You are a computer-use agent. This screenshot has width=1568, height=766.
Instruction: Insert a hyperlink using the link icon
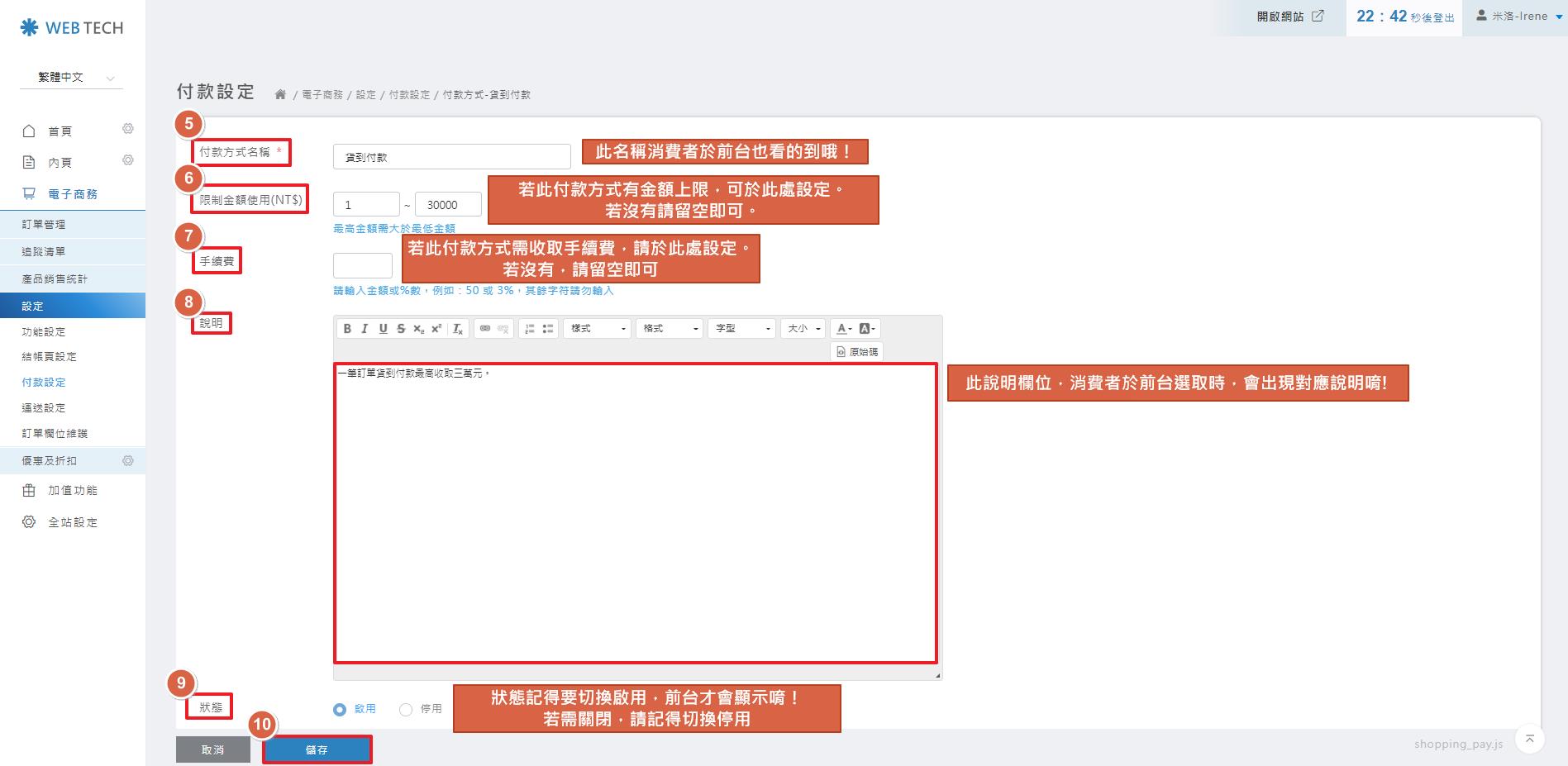485,329
